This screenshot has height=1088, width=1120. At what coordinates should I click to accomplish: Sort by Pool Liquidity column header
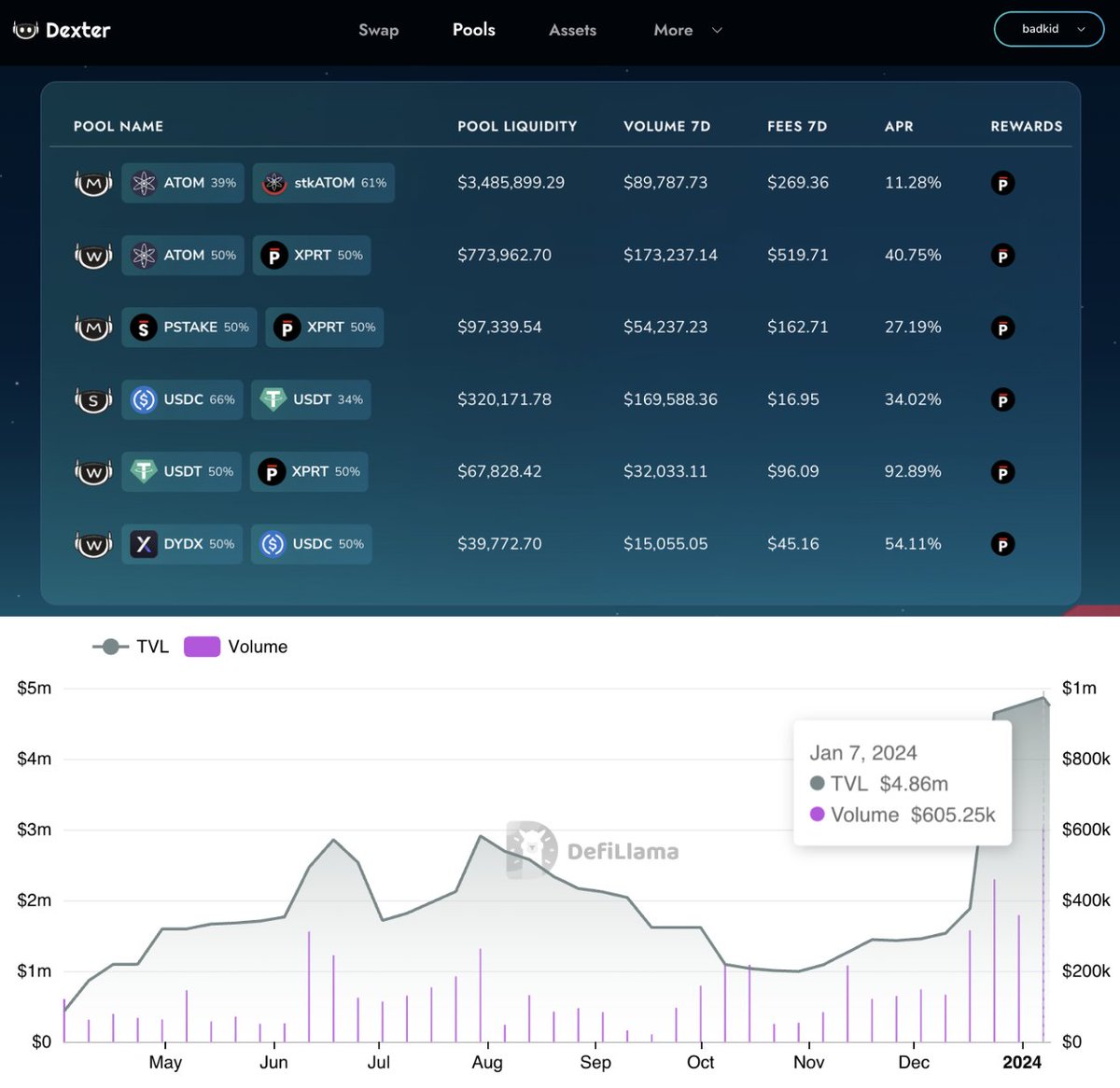tap(517, 126)
